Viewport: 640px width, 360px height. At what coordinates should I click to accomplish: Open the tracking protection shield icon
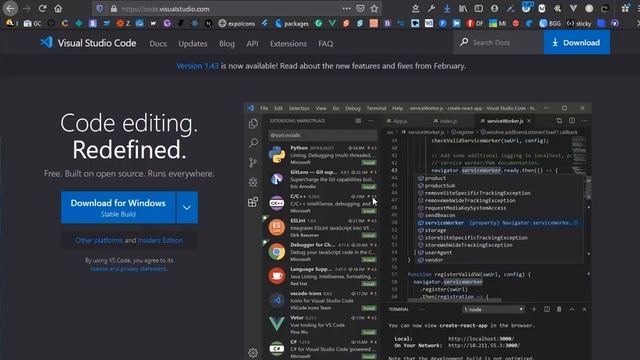pyautogui.click(x=100, y=9)
